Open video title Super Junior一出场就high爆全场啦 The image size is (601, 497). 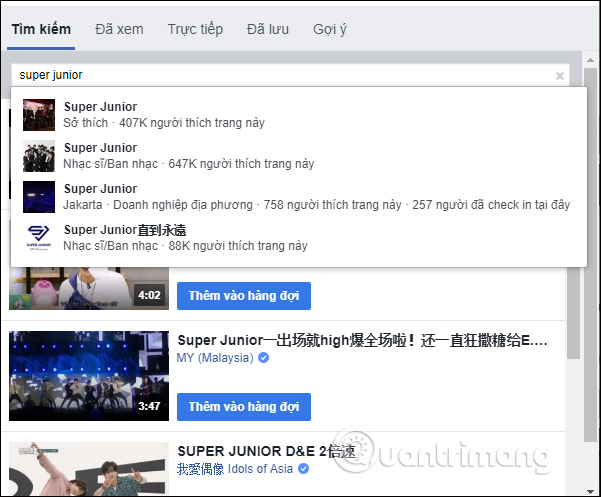pos(362,340)
